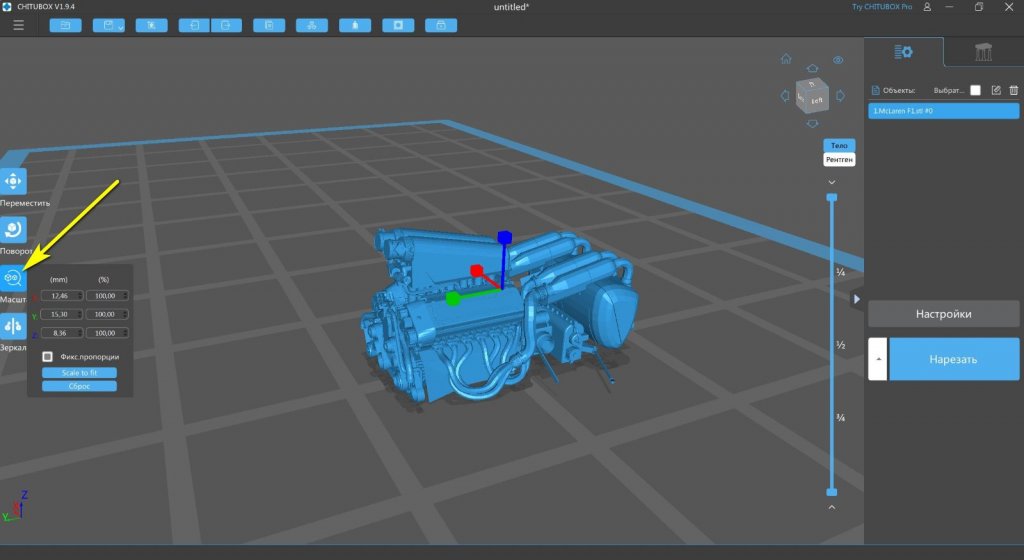The height and width of the screenshot is (560, 1024).
Task: Switch to Рентген view mode
Action: click(839, 160)
